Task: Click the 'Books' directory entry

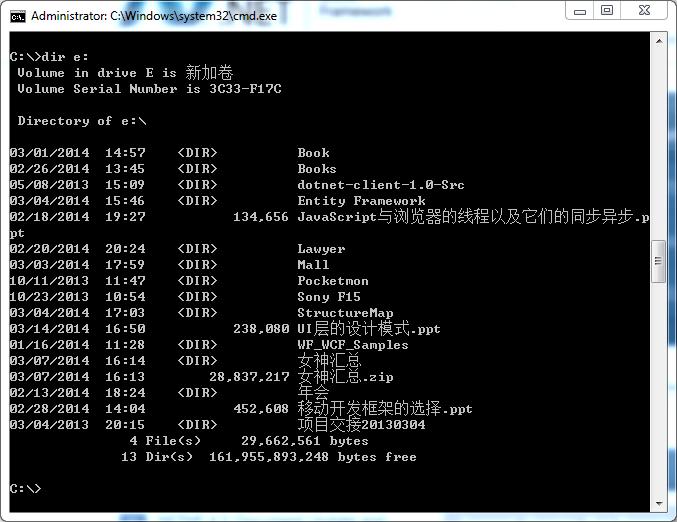Action: click(x=317, y=169)
